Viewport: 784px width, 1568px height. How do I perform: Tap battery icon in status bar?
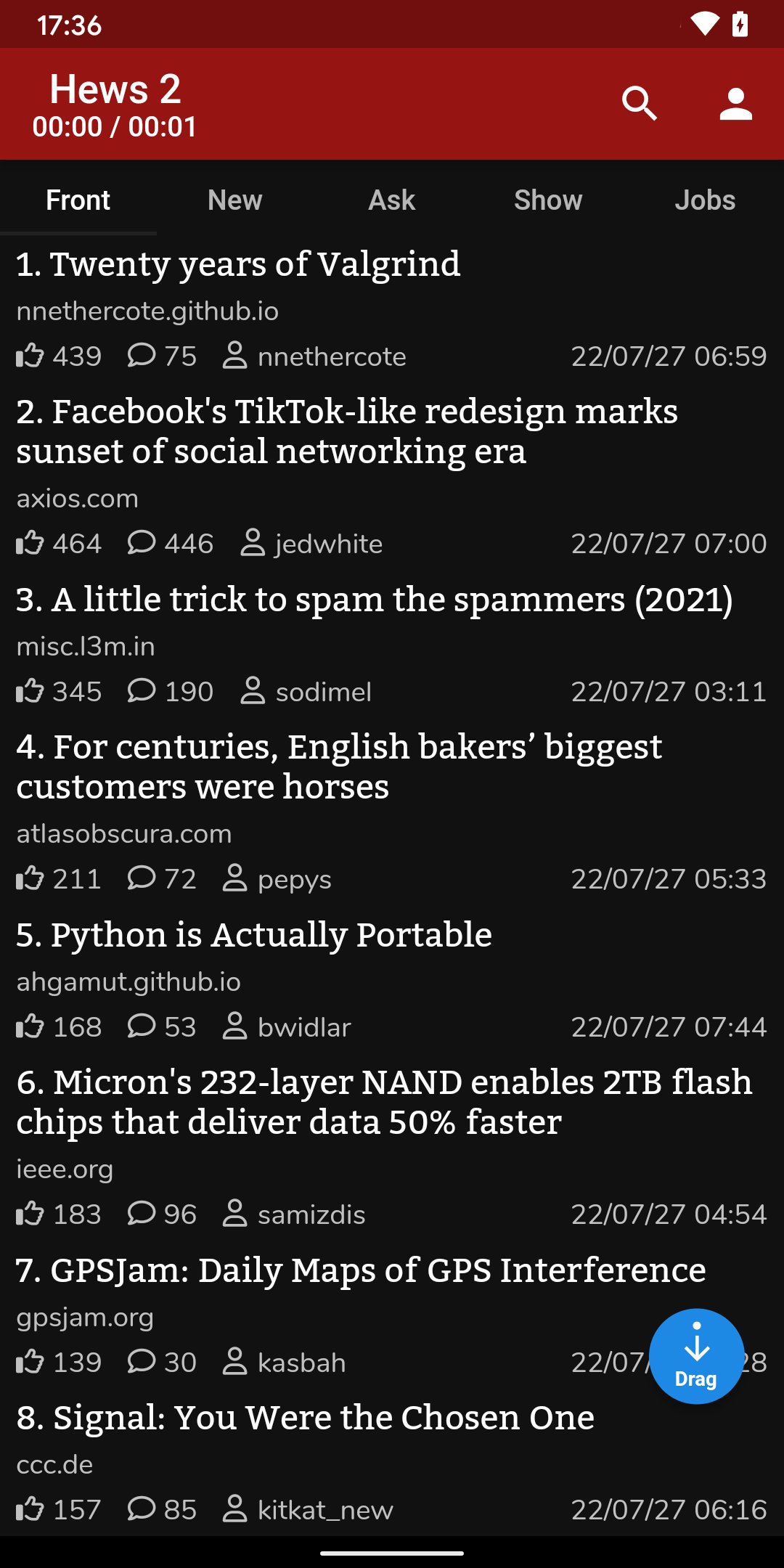coord(740,25)
